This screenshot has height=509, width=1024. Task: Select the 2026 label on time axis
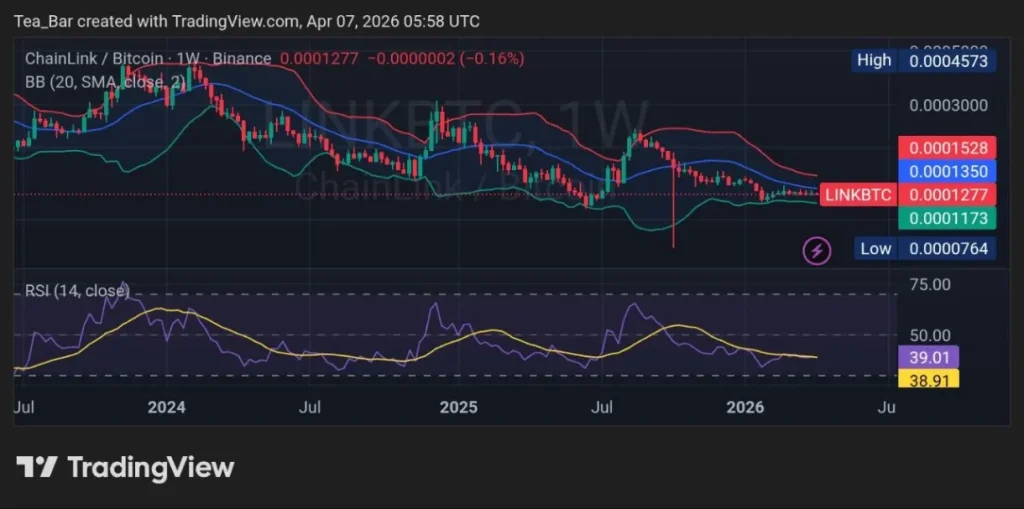(745, 407)
